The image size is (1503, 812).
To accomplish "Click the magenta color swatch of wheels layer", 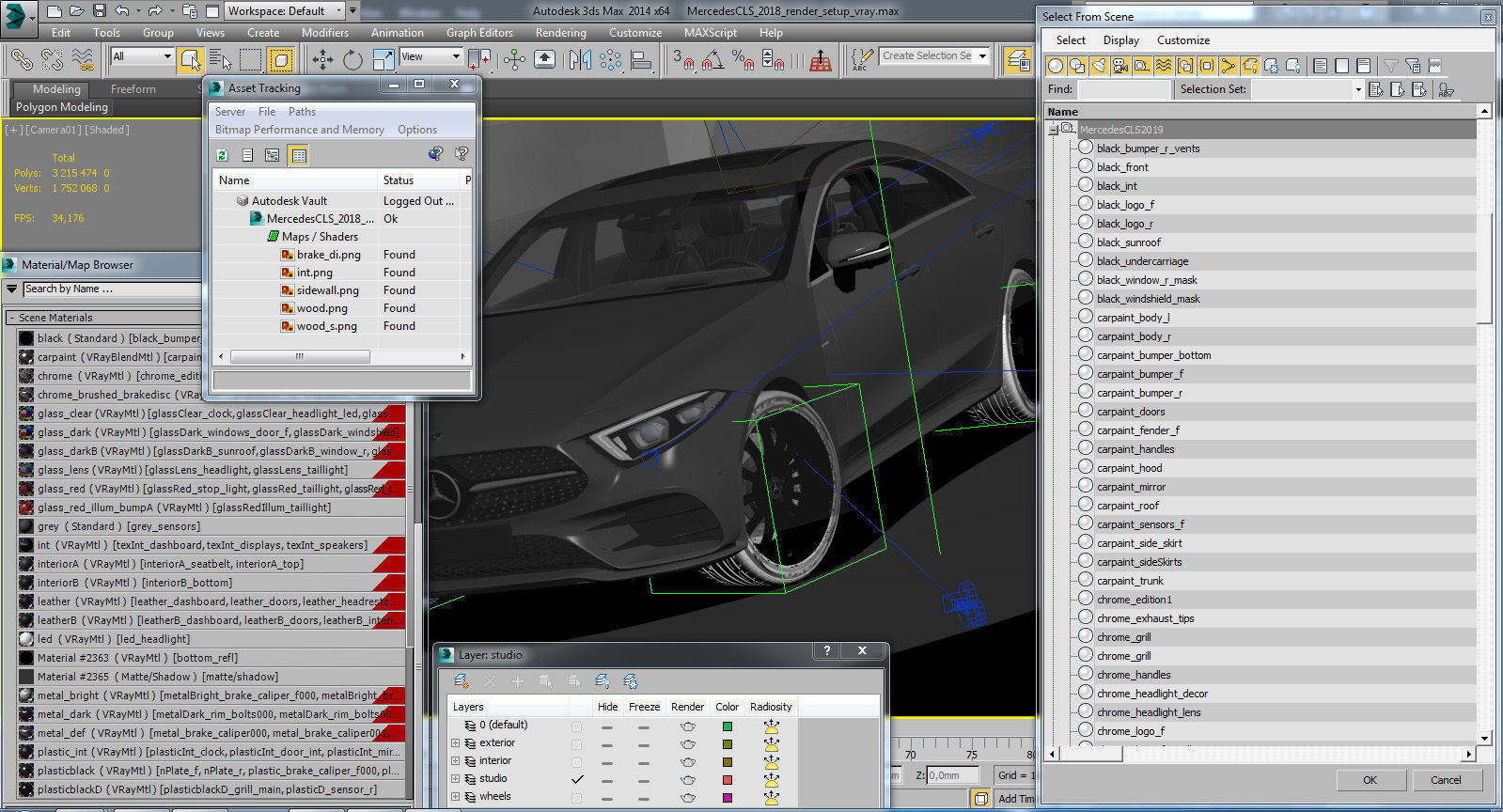I will [x=727, y=798].
